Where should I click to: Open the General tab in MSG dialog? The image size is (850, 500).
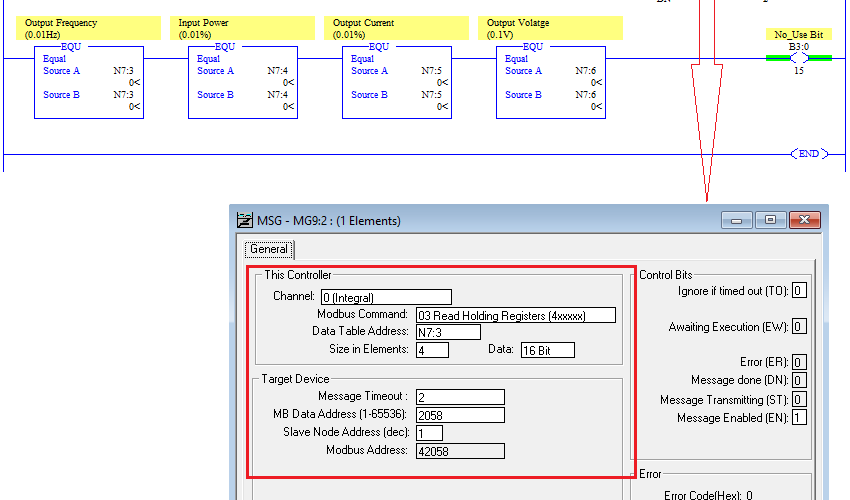coord(269,249)
